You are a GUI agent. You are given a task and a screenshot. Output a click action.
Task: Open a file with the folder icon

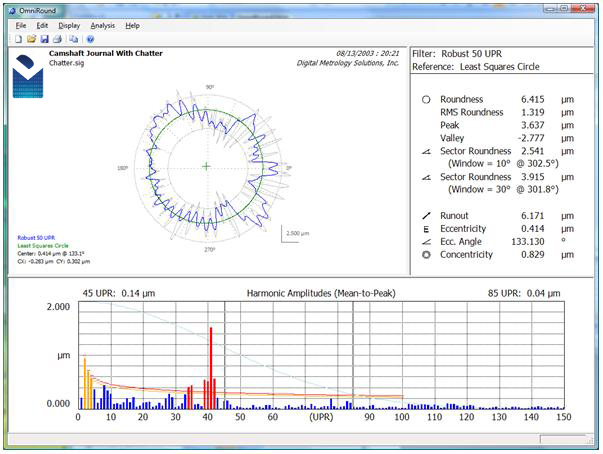pos(32,39)
